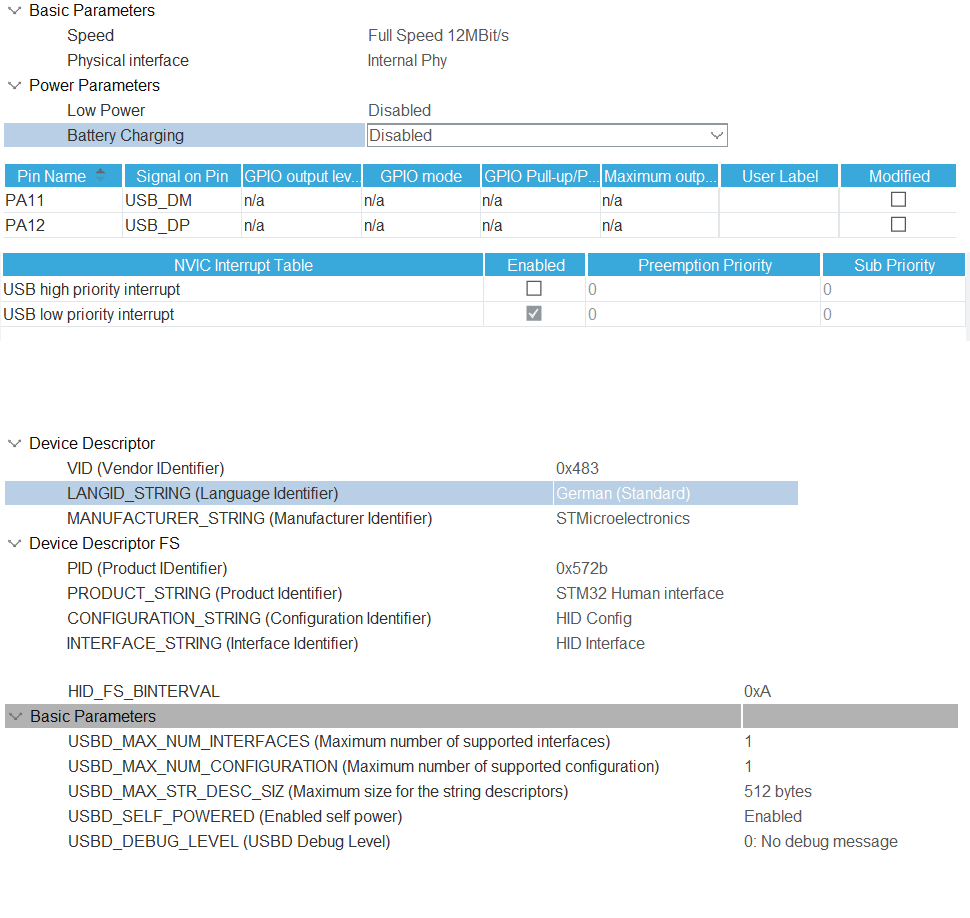
Task: Click the 'HID Interface' value
Action: pos(600,643)
